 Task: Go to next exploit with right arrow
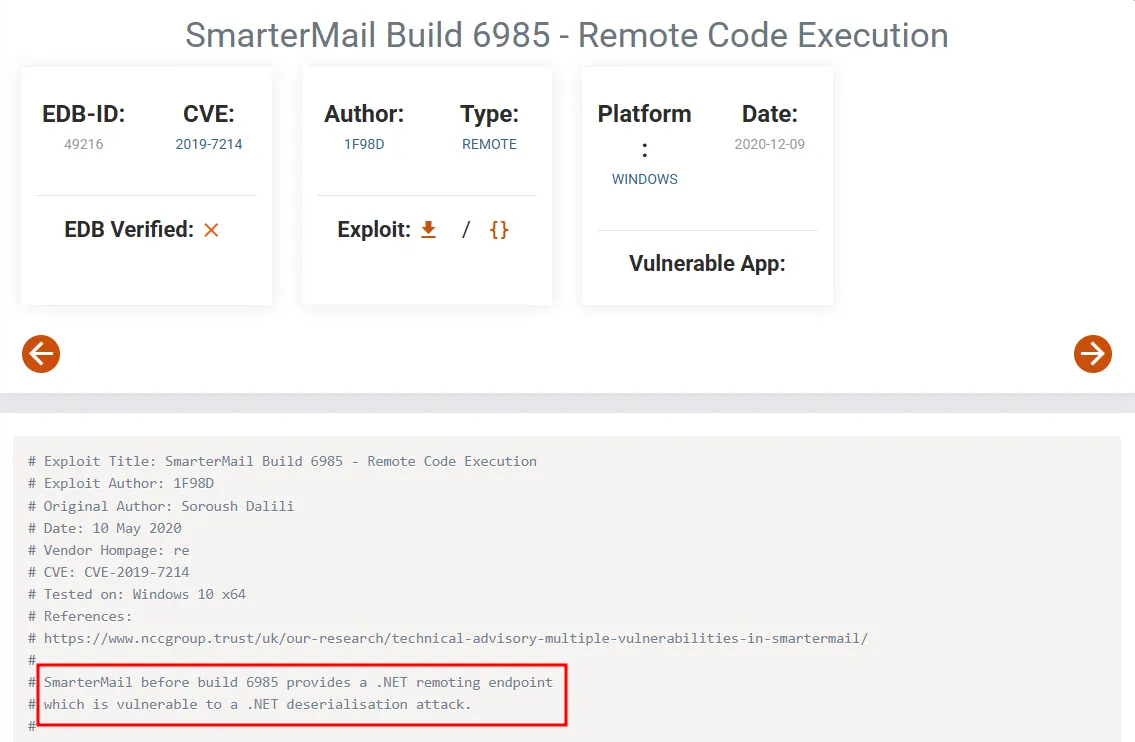[1092, 353]
